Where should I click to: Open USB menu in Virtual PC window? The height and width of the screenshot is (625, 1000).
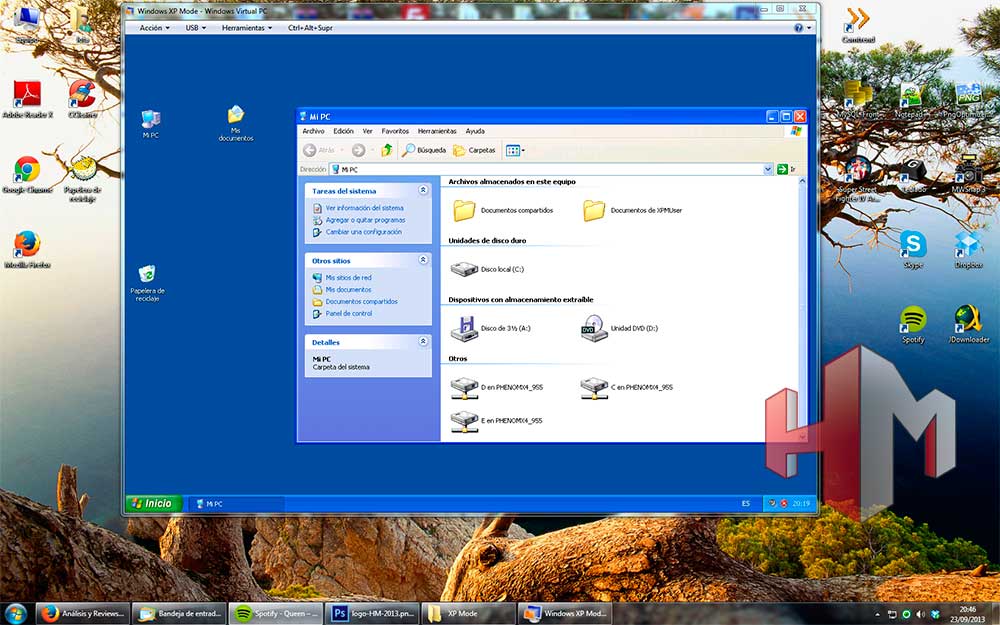(196, 28)
